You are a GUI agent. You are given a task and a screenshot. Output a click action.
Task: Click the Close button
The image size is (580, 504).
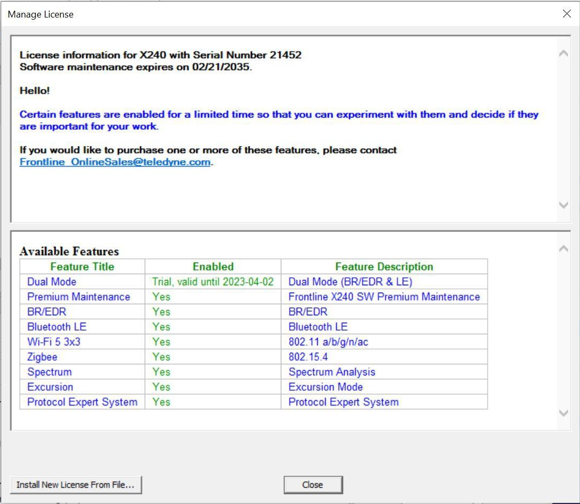pyautogui.click(x=313, y=484)
